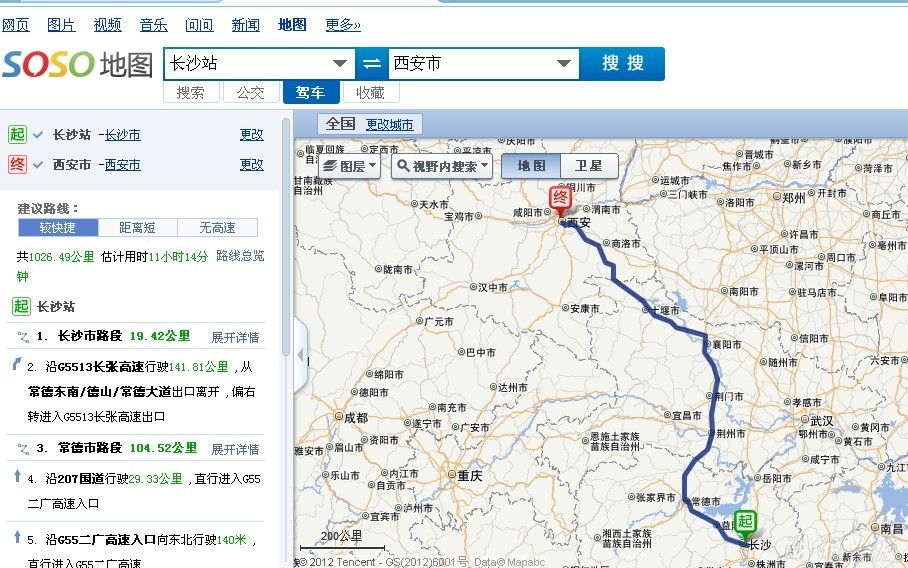Click the 西安市 city link in panel
The height and width of the screenshot is (568, 908).
click(122, 165)
